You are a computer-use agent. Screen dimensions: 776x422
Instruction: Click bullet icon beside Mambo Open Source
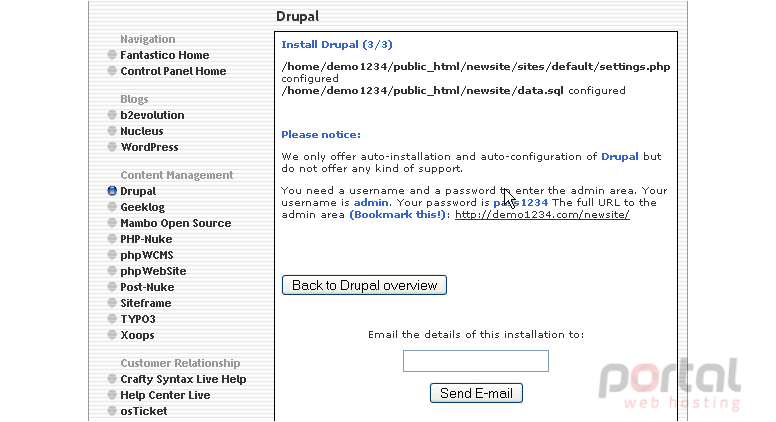[112, 223]
